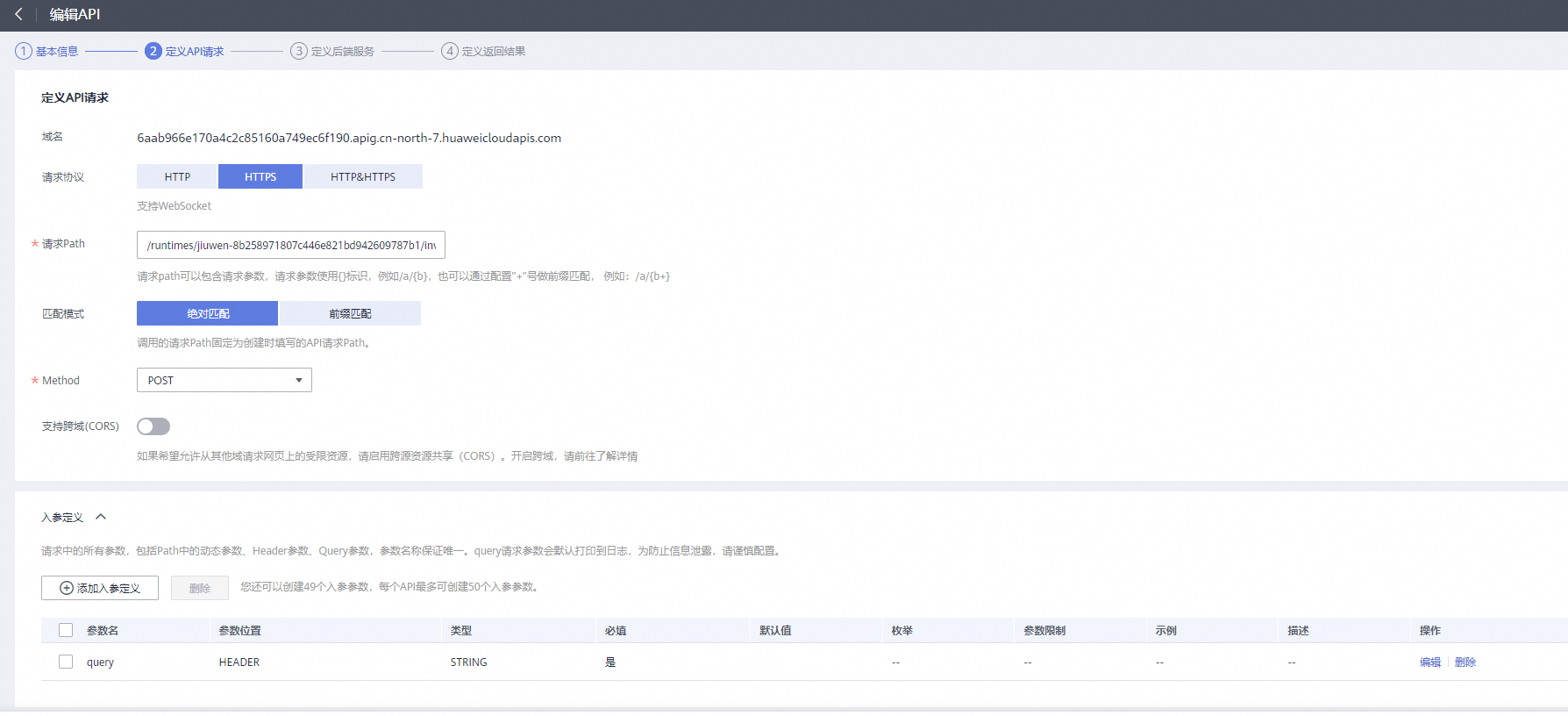This screenshot has width=1568, height=716.
Task: Collapse the 入参定义 section chevron
Action: coord(101,517)
